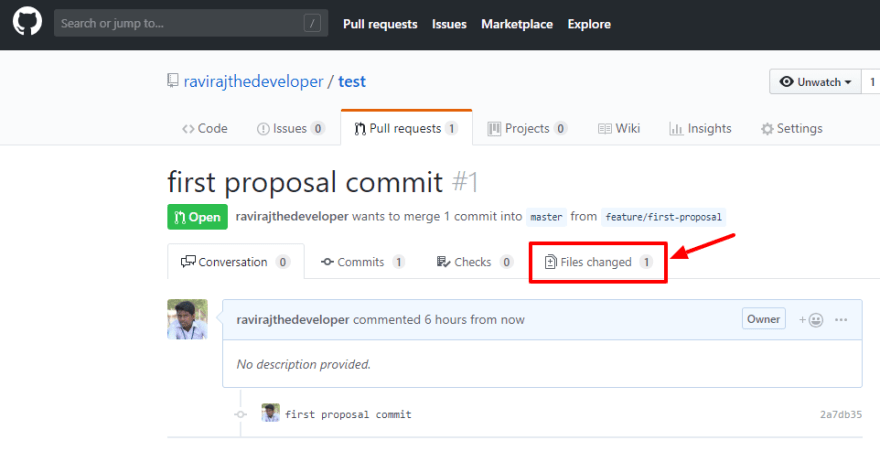The height and width of the screenshot is (451, 880).
Task: Click the small avatar beside the commit
Action: [271, 413]
